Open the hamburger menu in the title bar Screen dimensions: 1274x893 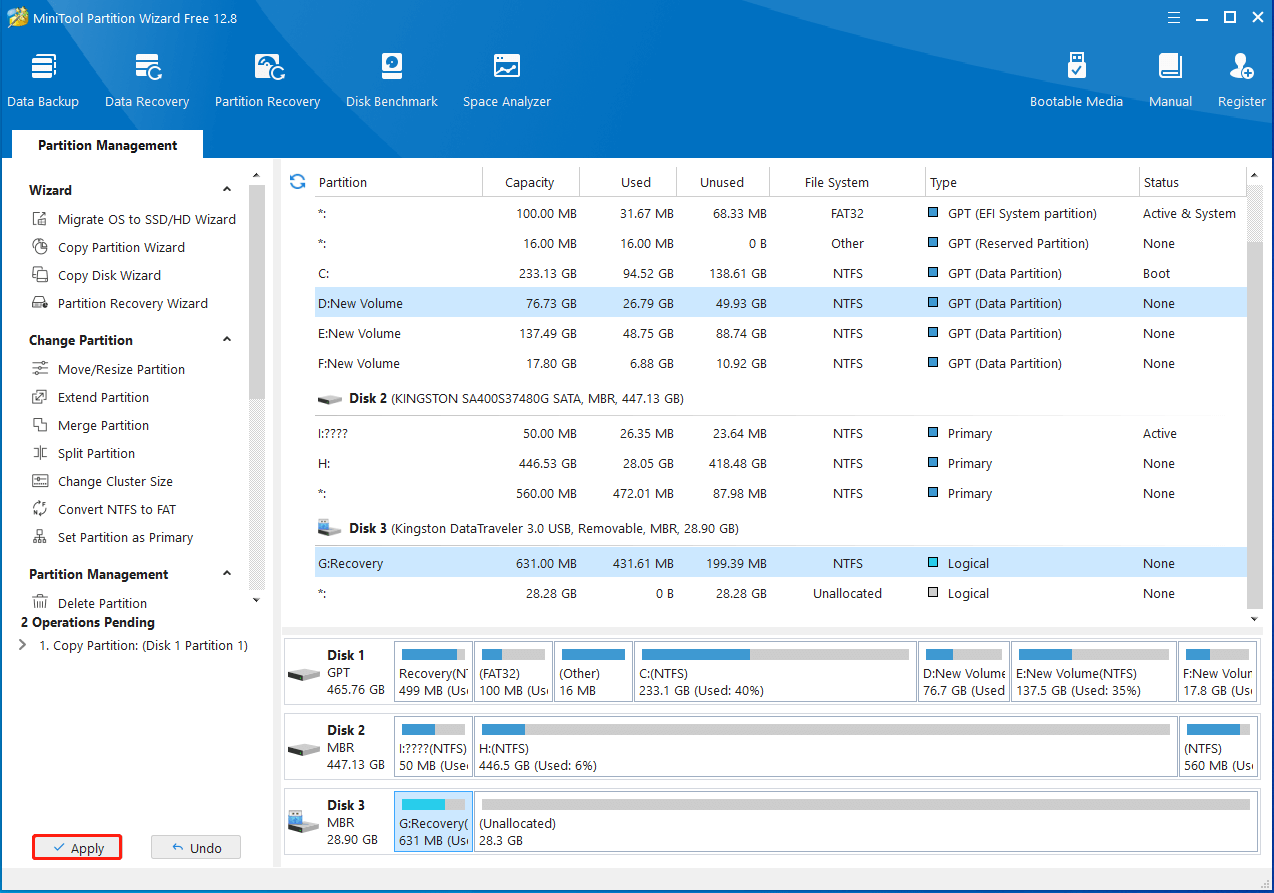1174,17
